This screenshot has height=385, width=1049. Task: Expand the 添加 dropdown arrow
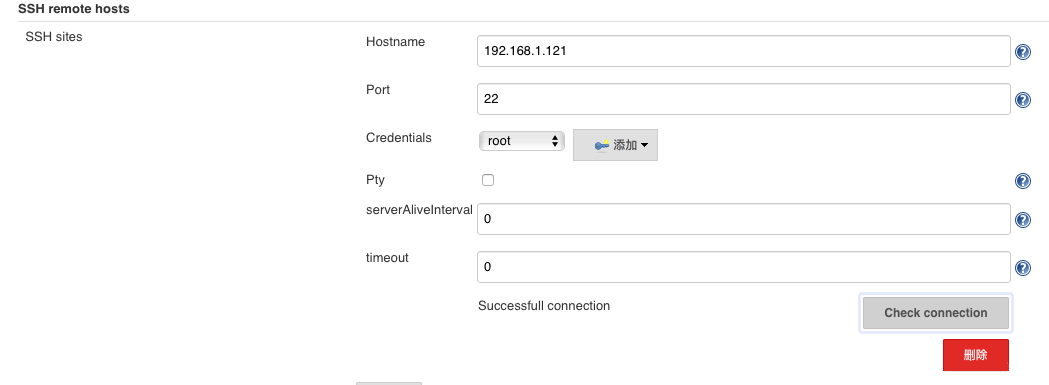644,145
